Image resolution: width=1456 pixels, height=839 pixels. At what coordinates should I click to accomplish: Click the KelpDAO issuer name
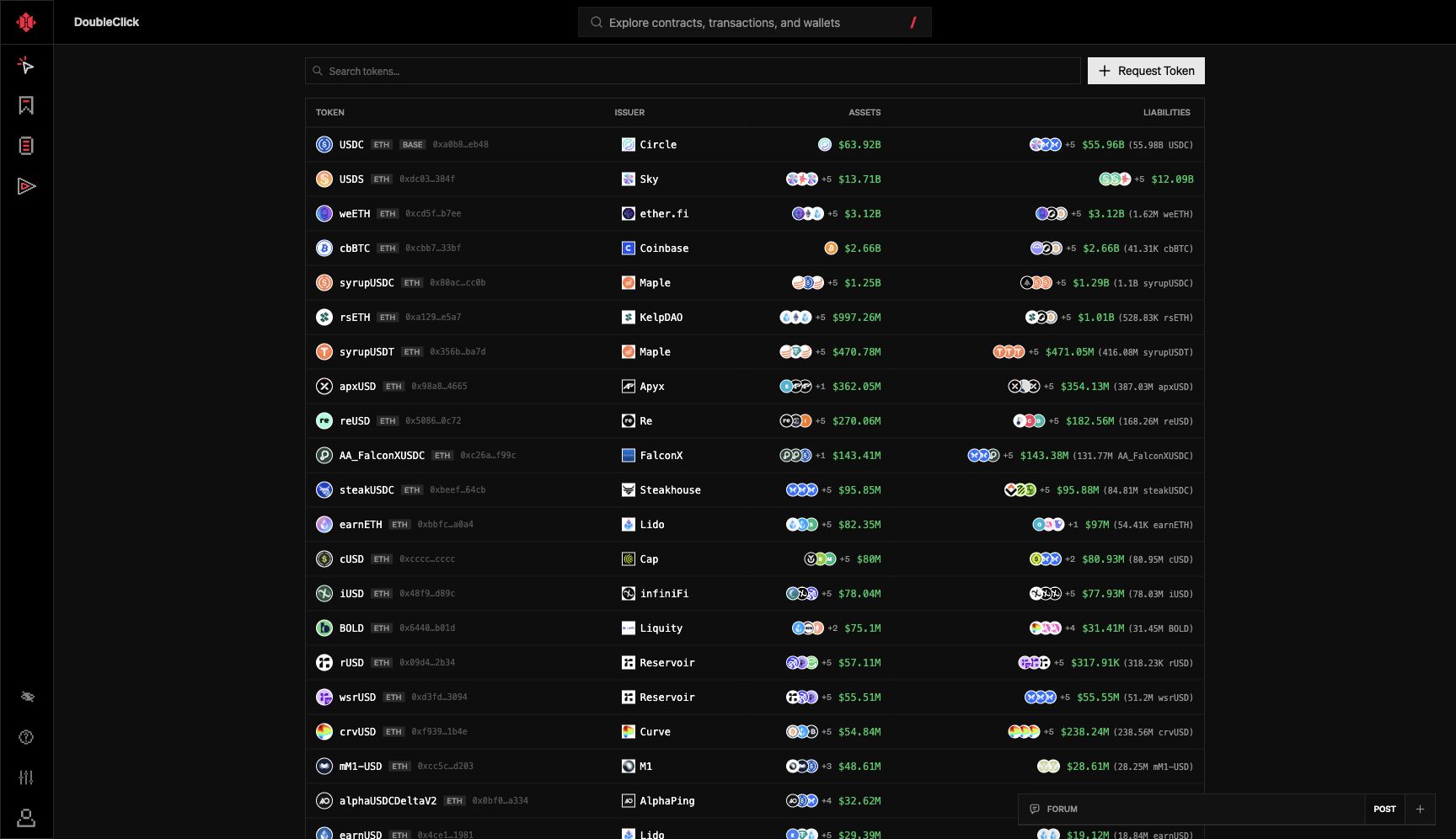coord(661,318)
